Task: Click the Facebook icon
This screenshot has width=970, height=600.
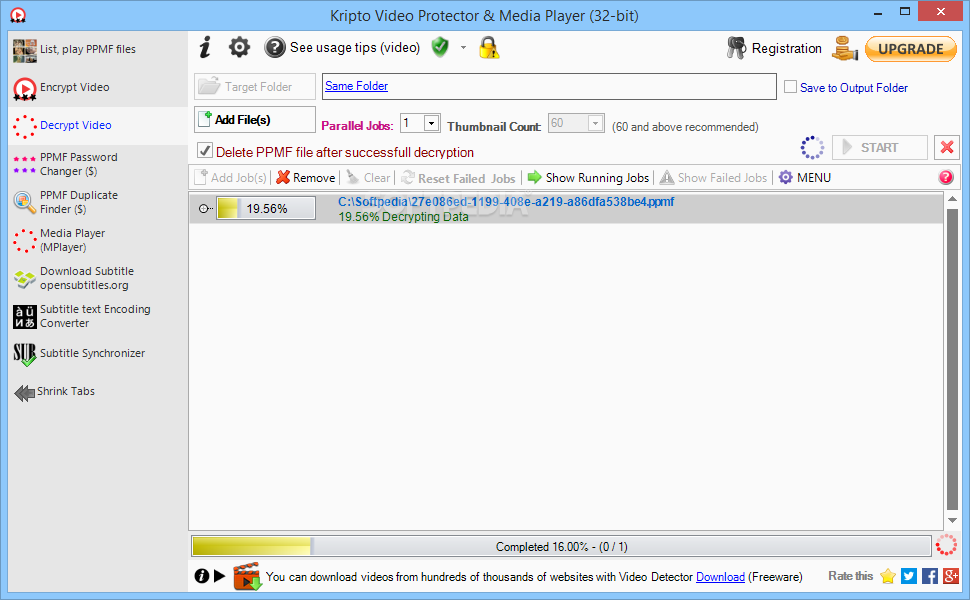Action: tap(930, 576)
